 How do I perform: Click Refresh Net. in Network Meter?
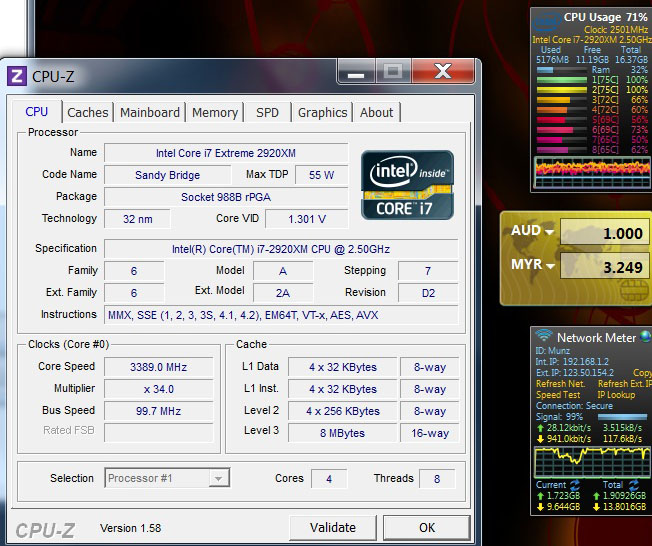[x=561, y=383]
